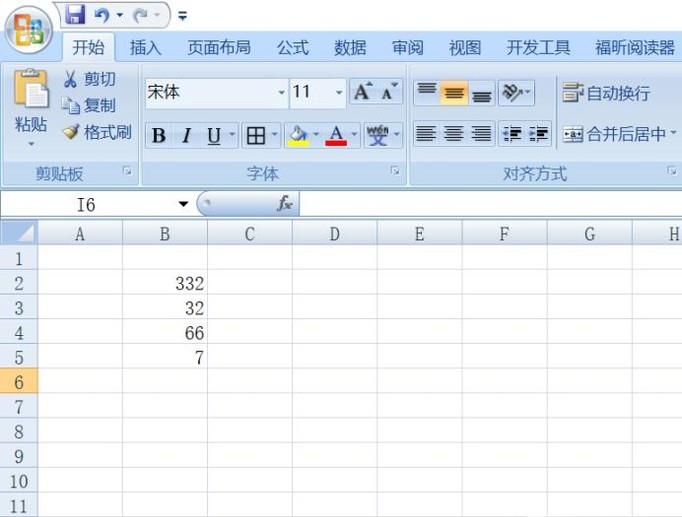This screenshot has height=517, width=682.
Task: Decrease font size with small A
Action: coord(389,92)
